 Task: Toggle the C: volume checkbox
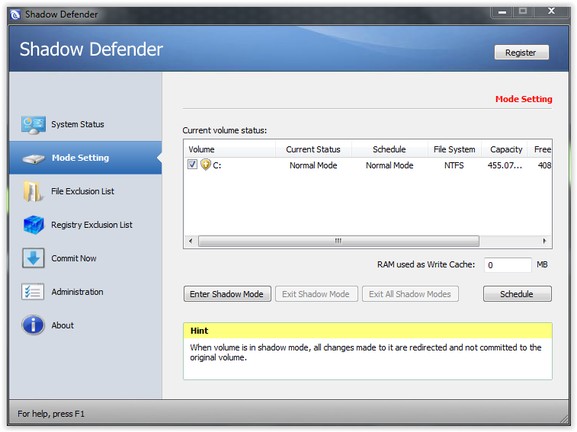[192, 164]
